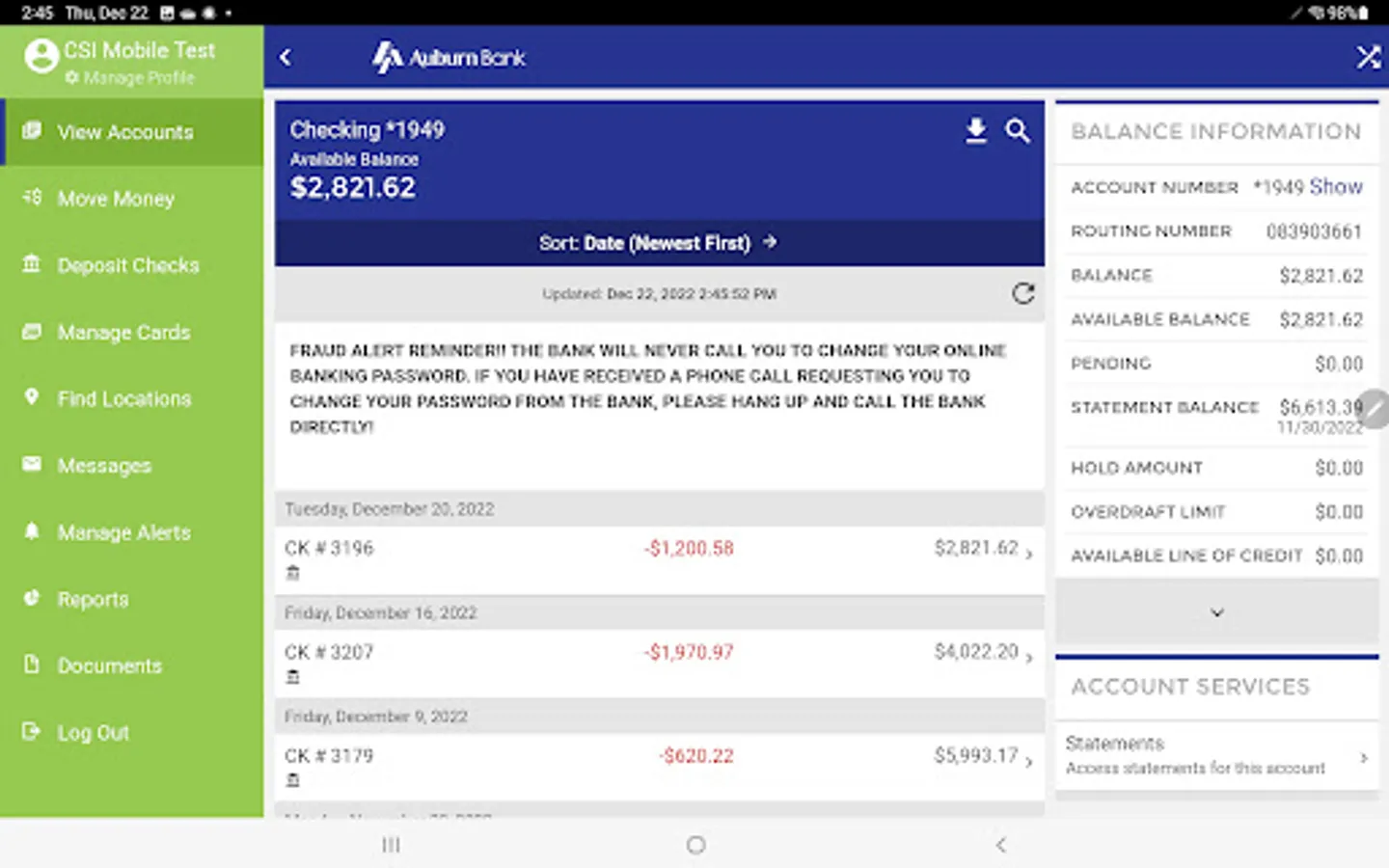Click the Documents file icon

pos(32,664)
